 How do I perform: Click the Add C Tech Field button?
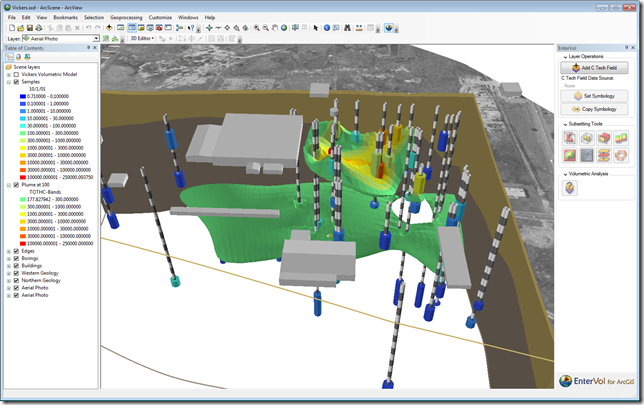pos(596,67)
